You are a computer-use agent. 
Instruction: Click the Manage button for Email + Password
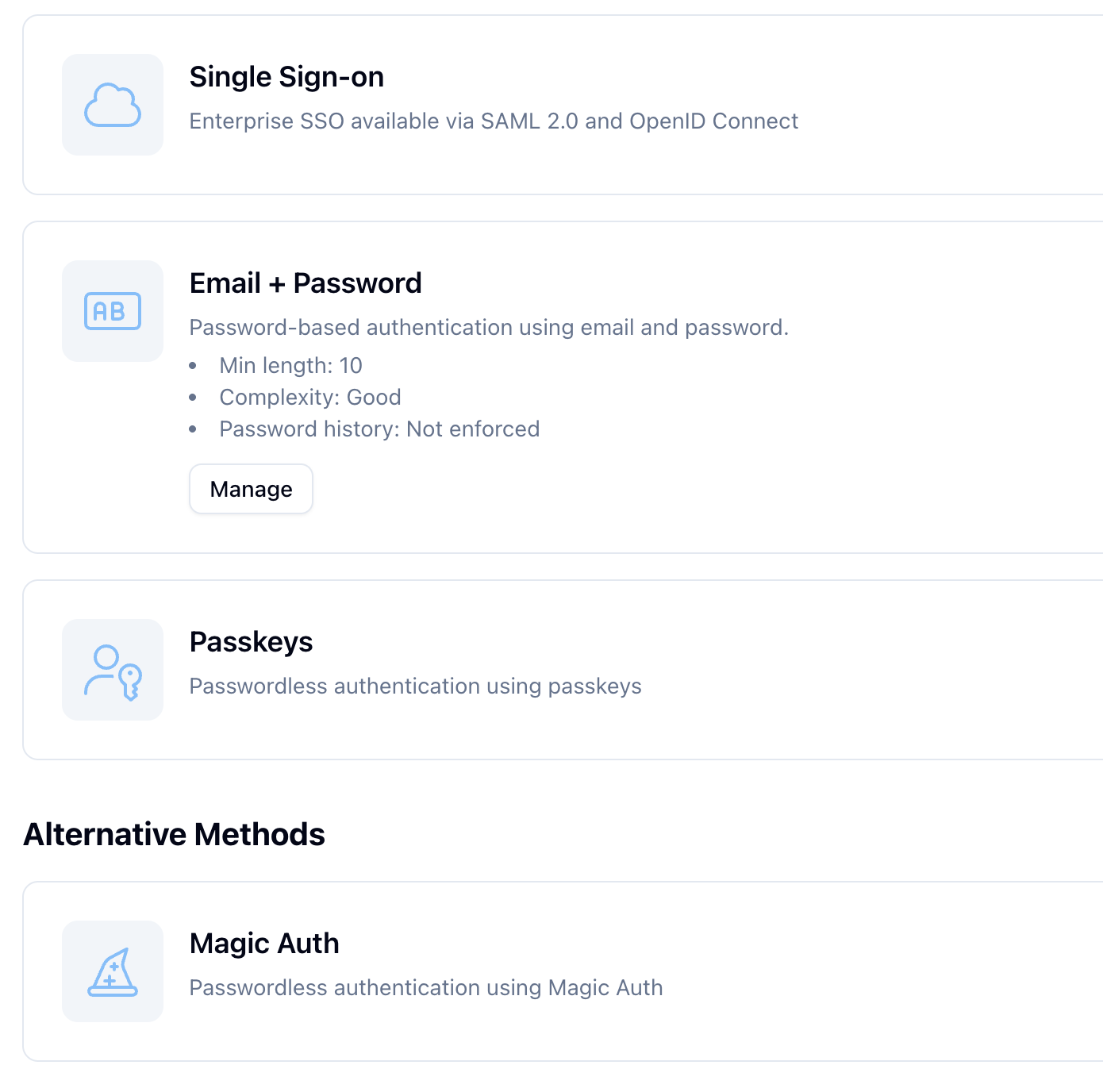pos(251,489)
